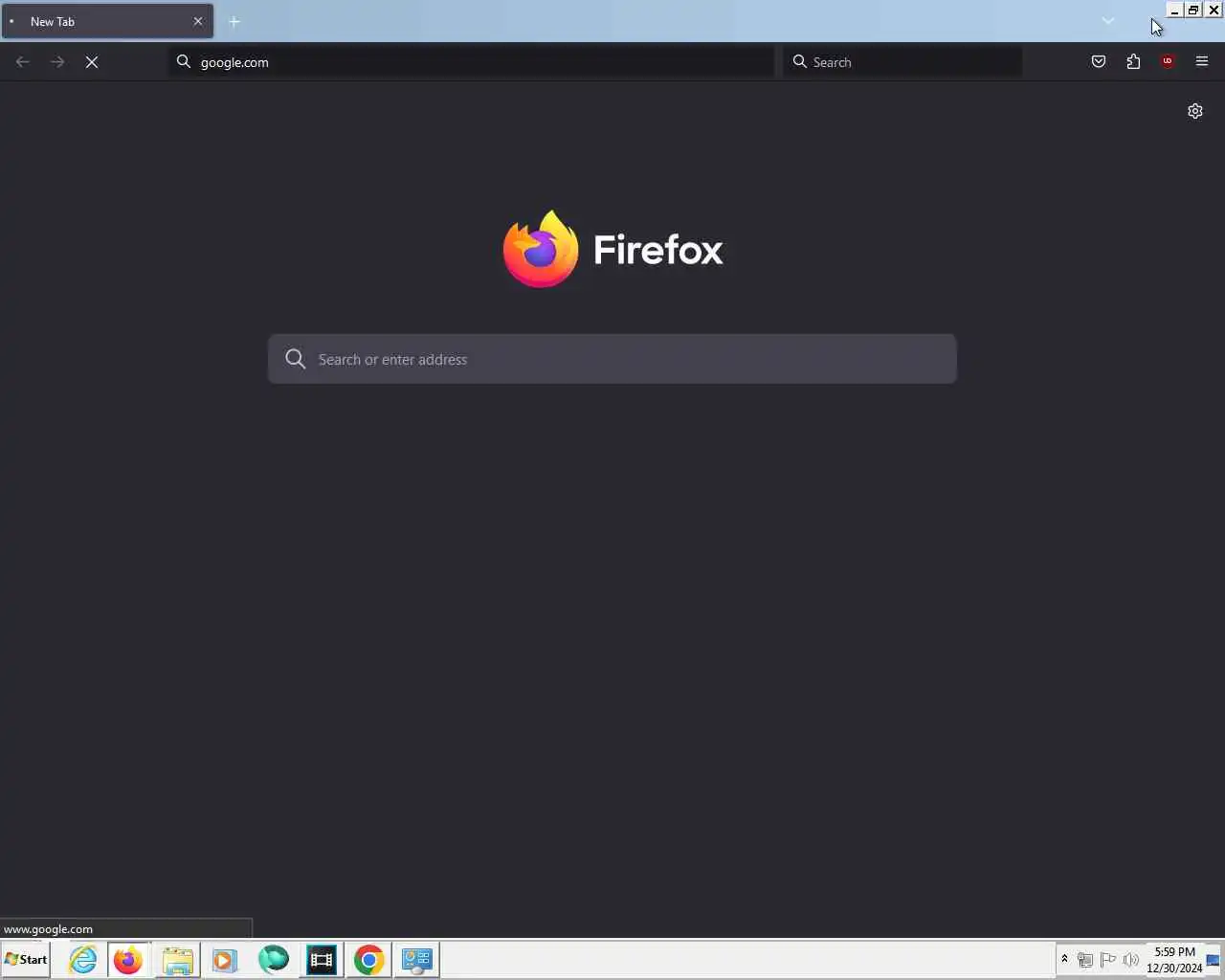Open a new tab with the plus button
The image size is (1225, 980).
(x=234, y=21)
